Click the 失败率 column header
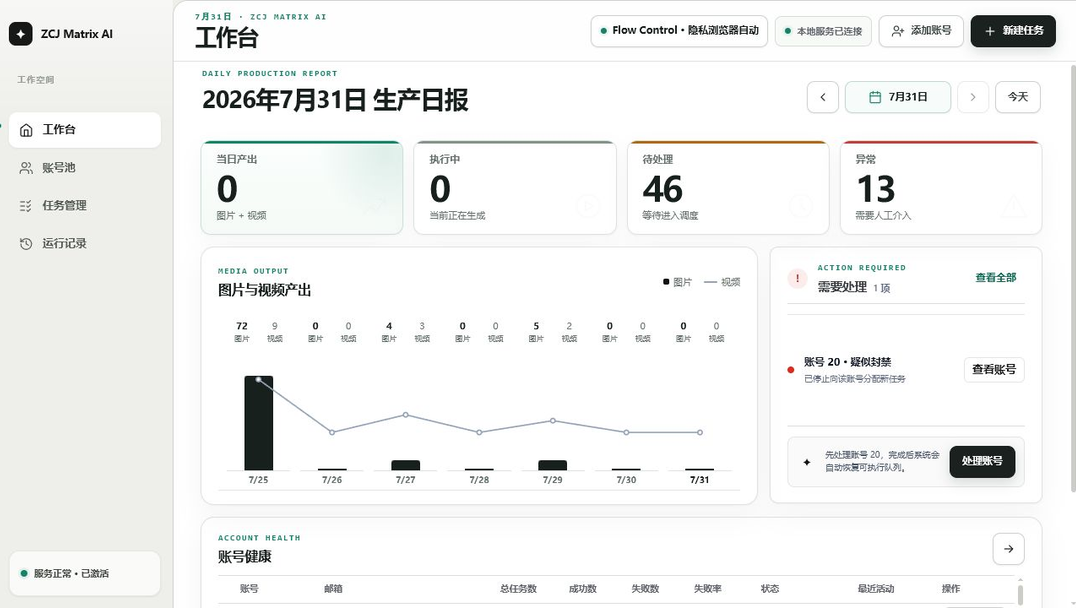 coord(707,589)
